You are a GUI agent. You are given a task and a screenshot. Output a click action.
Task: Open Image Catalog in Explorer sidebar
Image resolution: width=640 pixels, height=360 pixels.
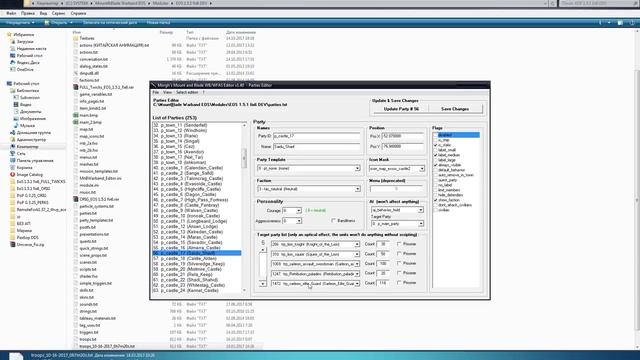click(x=27, y=174)
